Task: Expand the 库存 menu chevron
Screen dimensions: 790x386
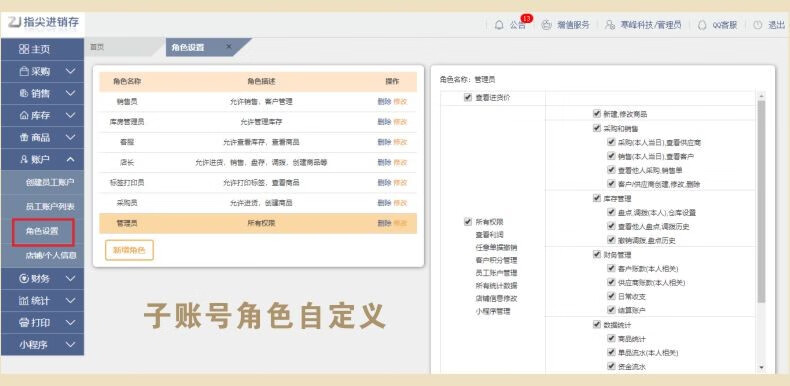Action: point(71,115)
